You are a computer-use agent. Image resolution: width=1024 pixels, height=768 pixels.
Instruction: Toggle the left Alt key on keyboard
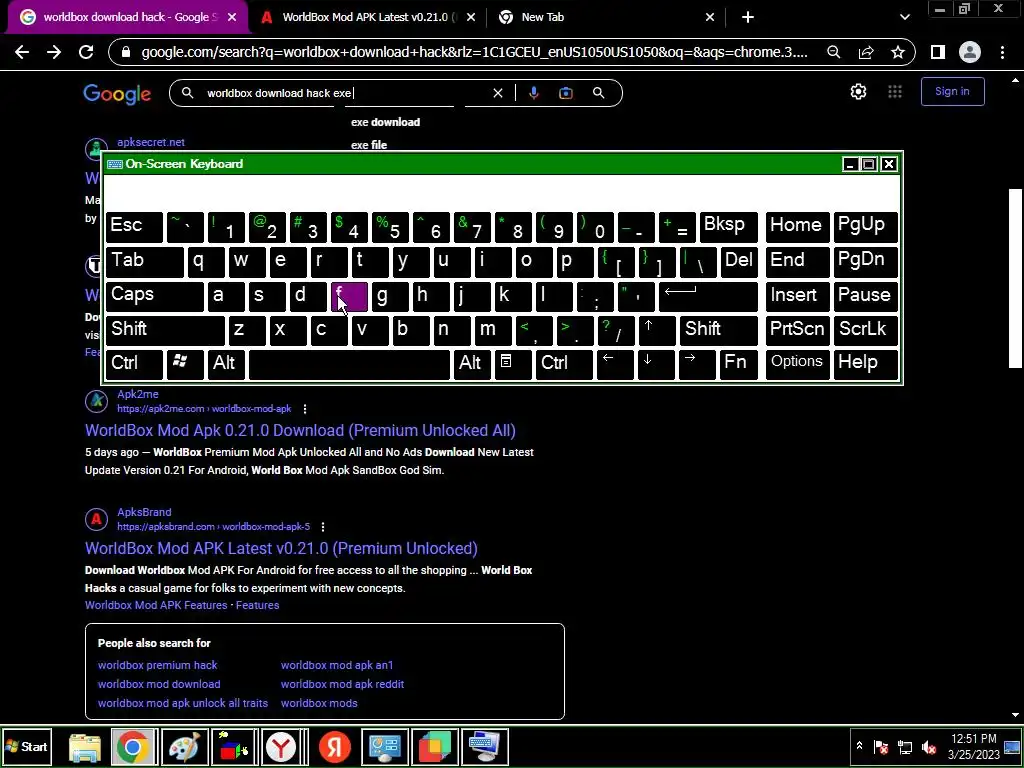click(x=226, y=364)
